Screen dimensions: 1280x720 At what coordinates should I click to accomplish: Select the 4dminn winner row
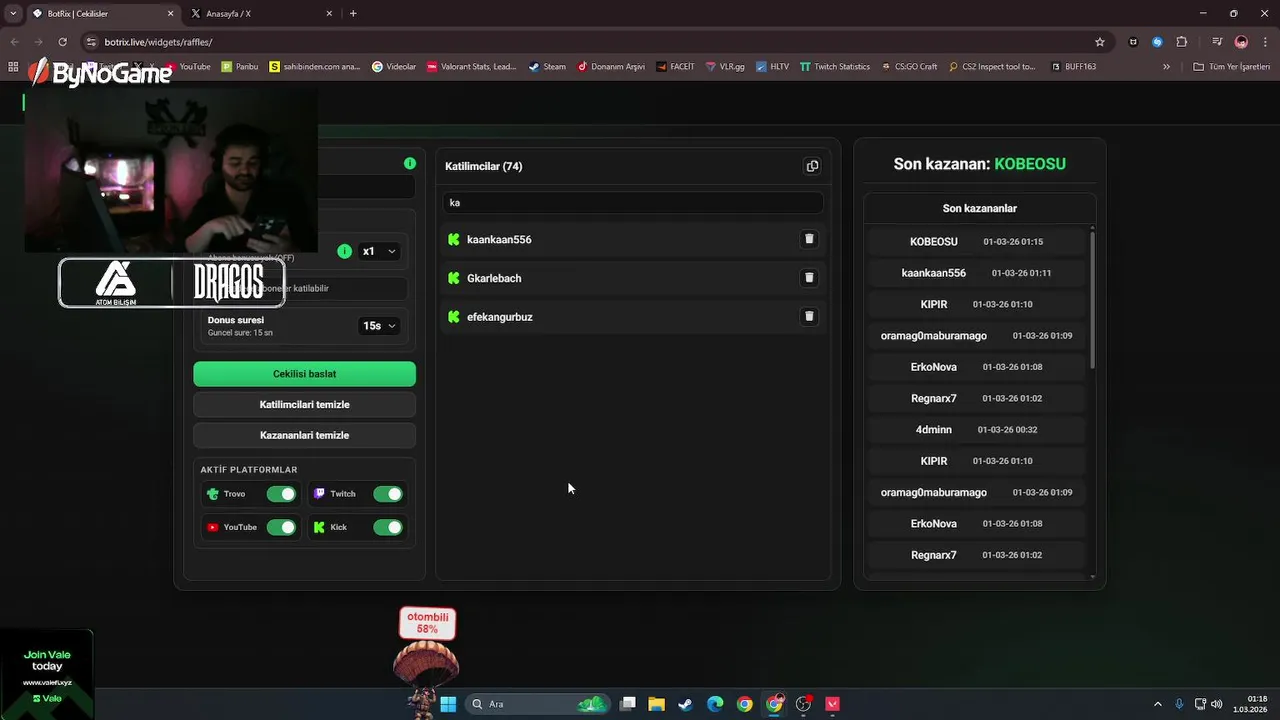(x=976, y=430)
